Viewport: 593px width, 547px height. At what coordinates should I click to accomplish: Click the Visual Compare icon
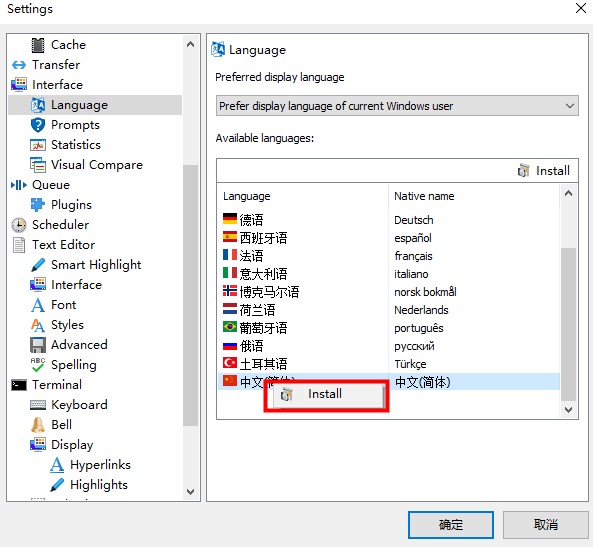coord(38,165)
